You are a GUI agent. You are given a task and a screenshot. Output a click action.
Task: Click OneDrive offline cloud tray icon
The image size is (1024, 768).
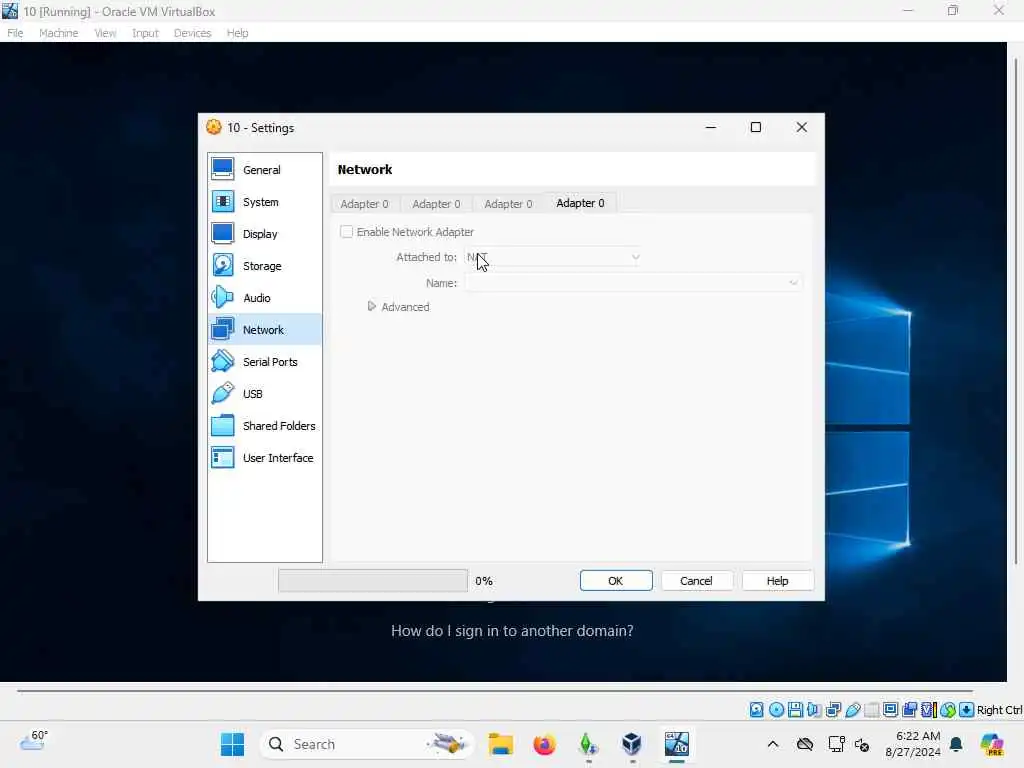coord(805,744)
